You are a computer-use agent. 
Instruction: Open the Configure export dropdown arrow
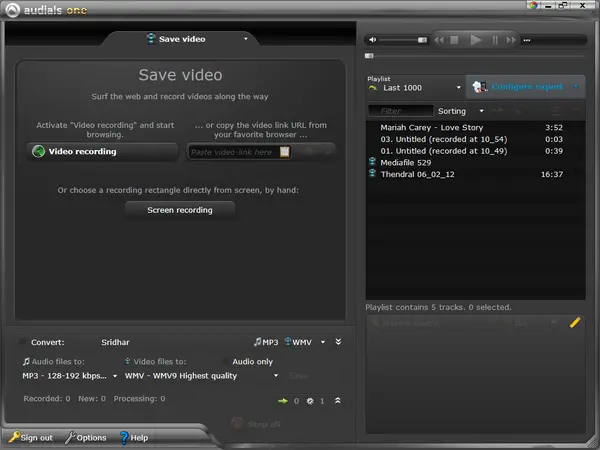coord(576,86)
